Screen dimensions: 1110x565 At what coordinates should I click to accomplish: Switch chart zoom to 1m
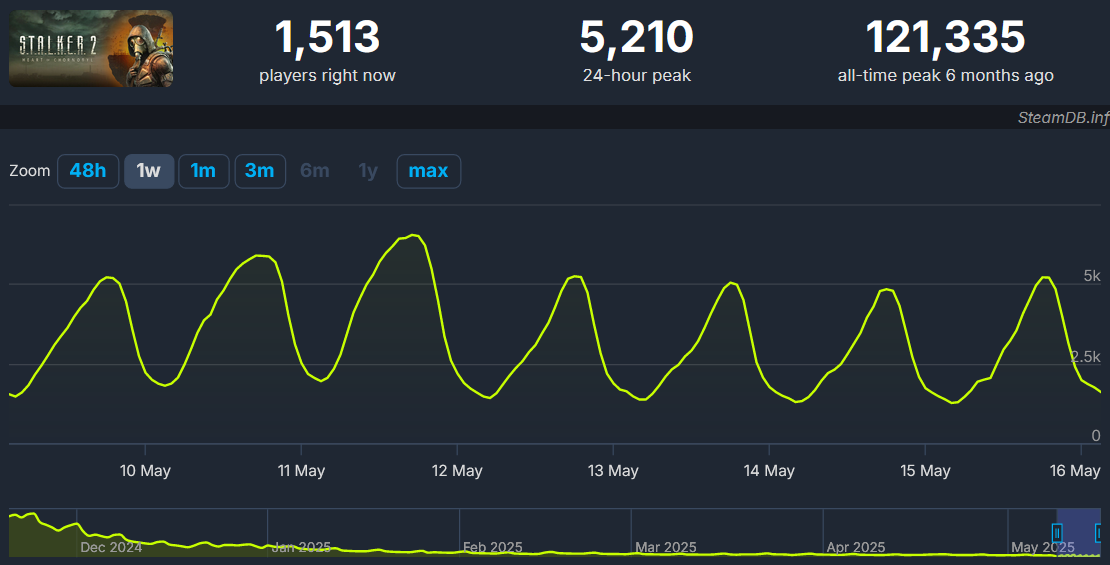click(x=203, y=171)
